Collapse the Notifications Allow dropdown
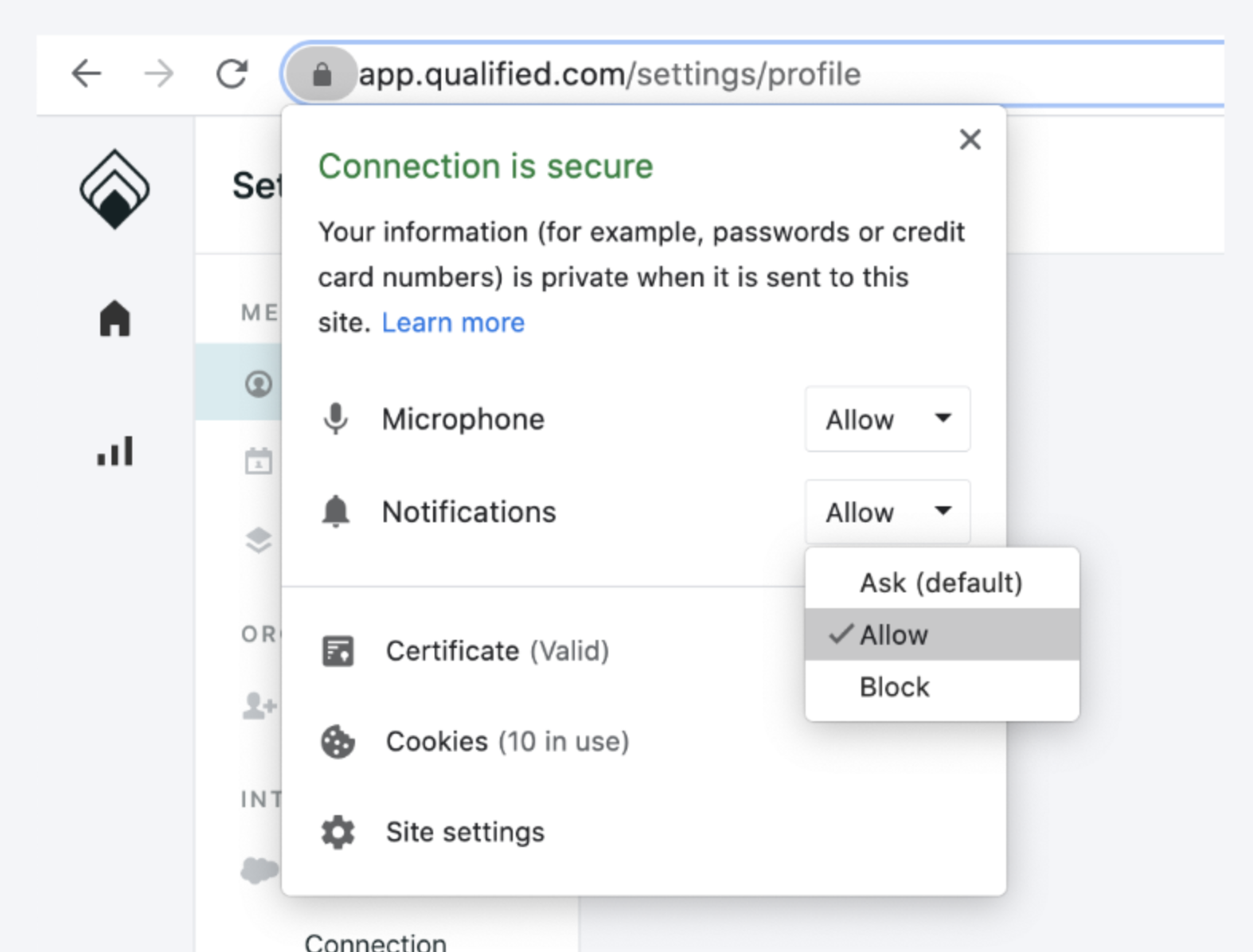The image size is (1253, 952). tap(888, 512)
